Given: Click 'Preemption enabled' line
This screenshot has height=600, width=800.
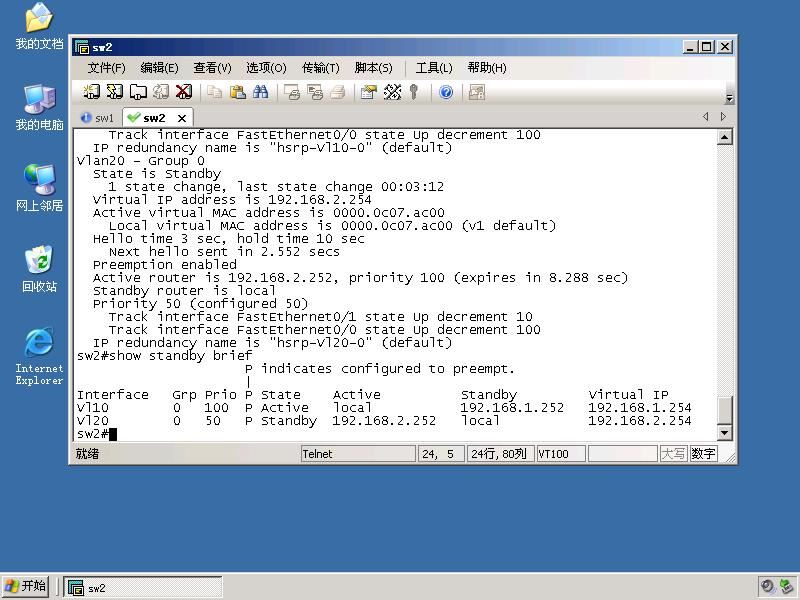Looking at the screenshot, I should (165, 265).
